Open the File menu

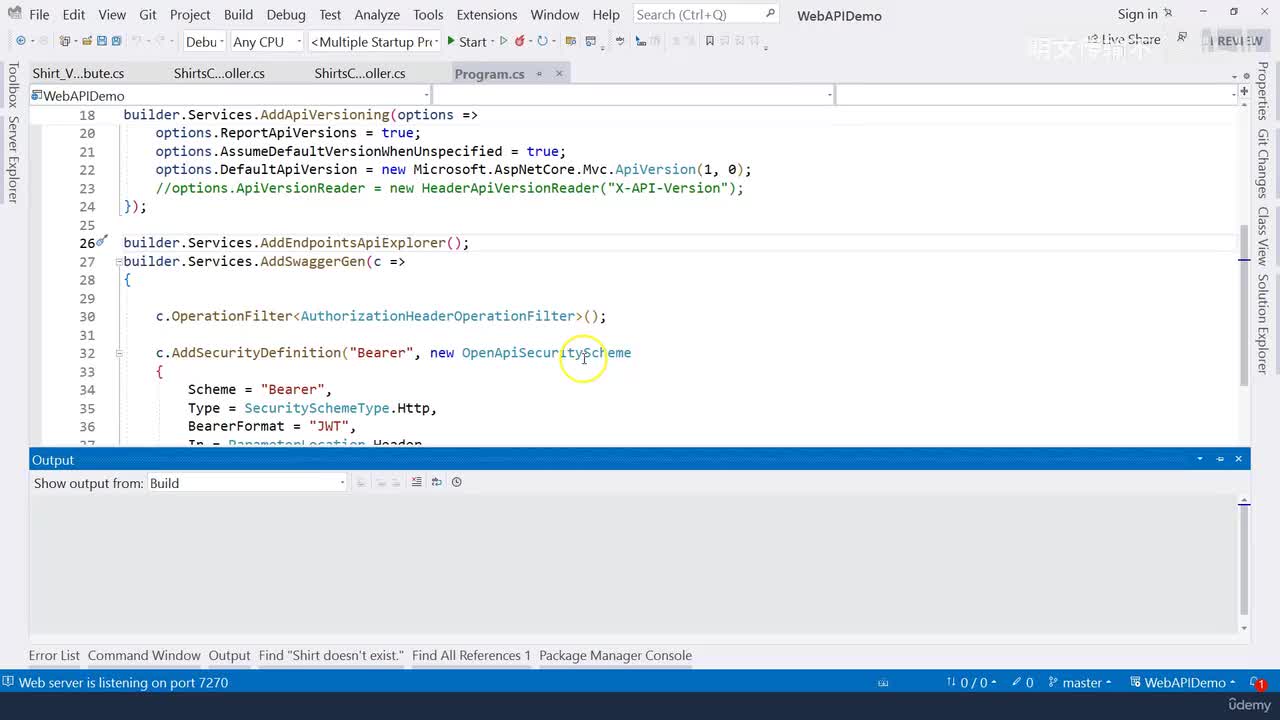[39, 14]
